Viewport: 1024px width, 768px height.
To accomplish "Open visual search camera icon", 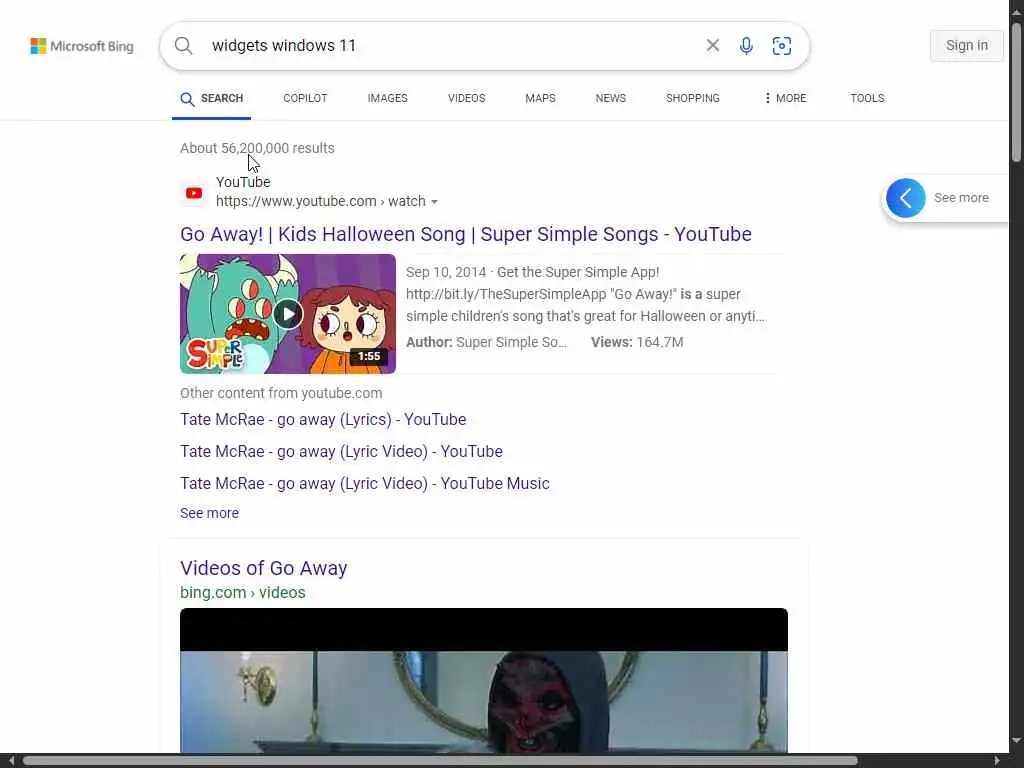I will 782,46.
